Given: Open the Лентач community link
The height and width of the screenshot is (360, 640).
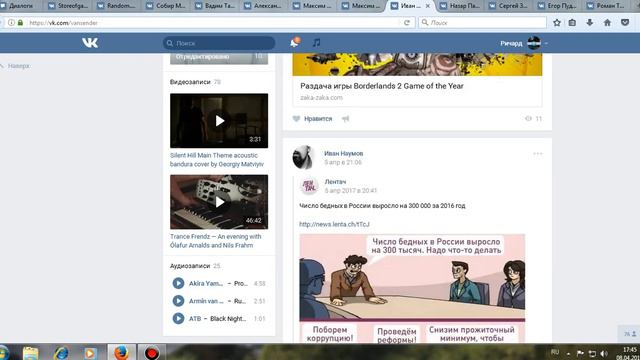Looking at the screenshot, I should tap(335, 182).
